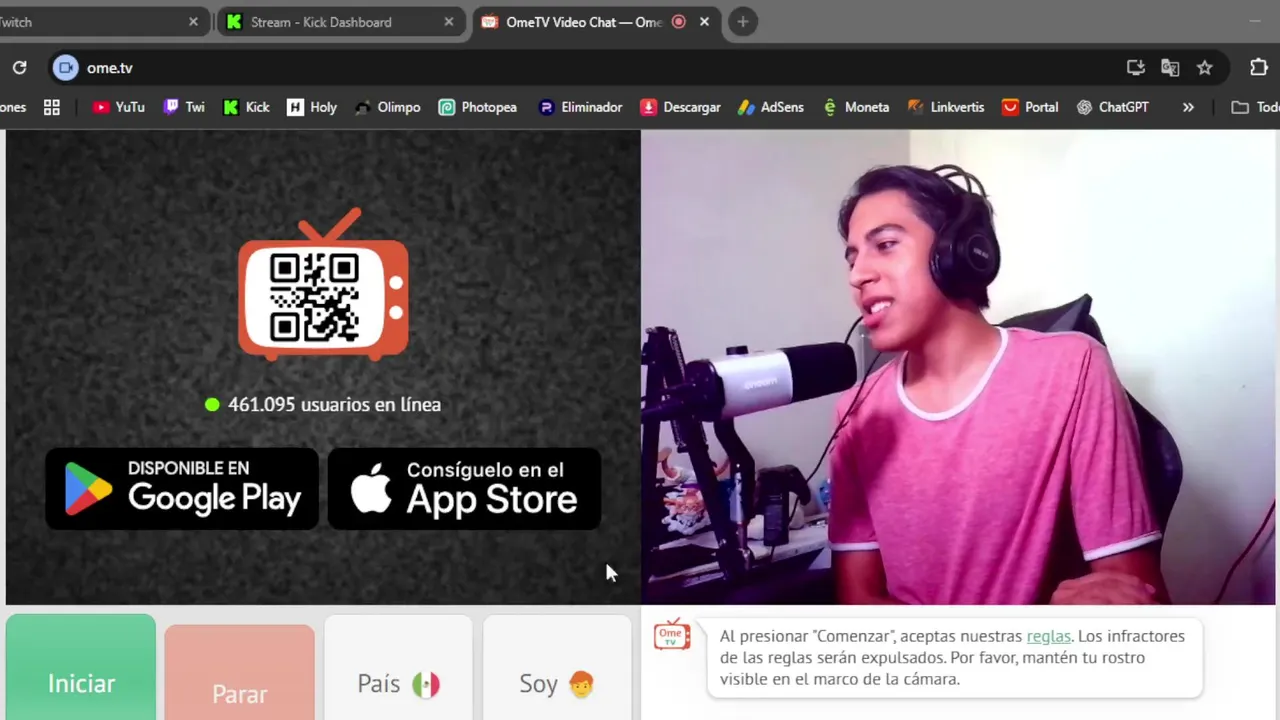
Task: Open the apps grid bookmark icon
Action: tap(52, 107)
